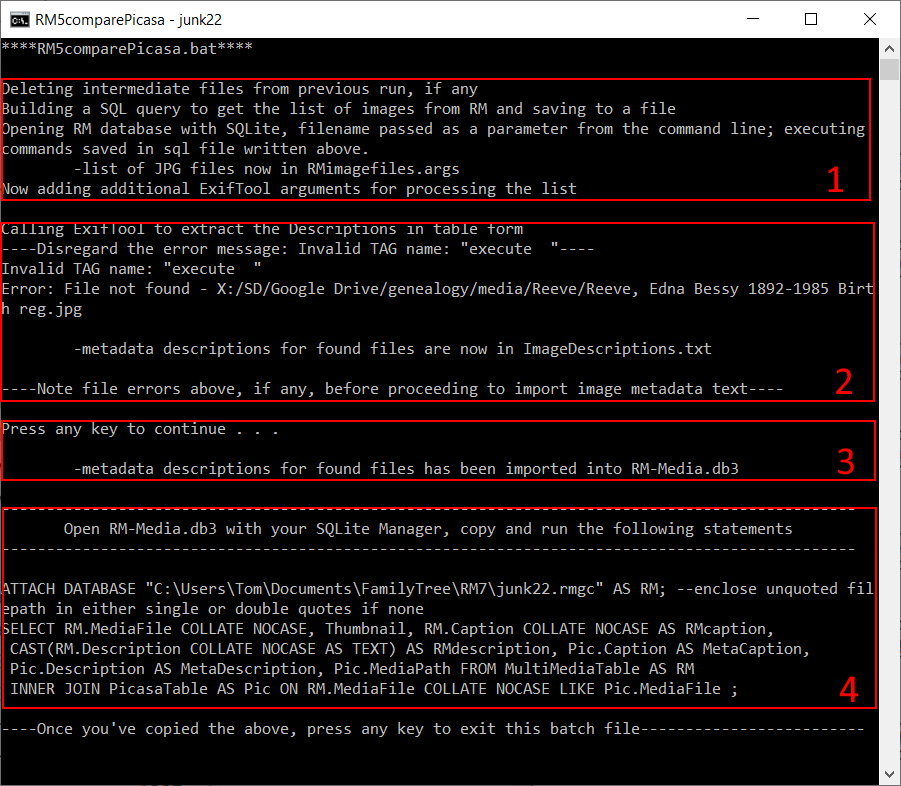Click line 'Deleting intermediate files from previous run'
This screenshot has width=901, height=786.
click(240, 89)
